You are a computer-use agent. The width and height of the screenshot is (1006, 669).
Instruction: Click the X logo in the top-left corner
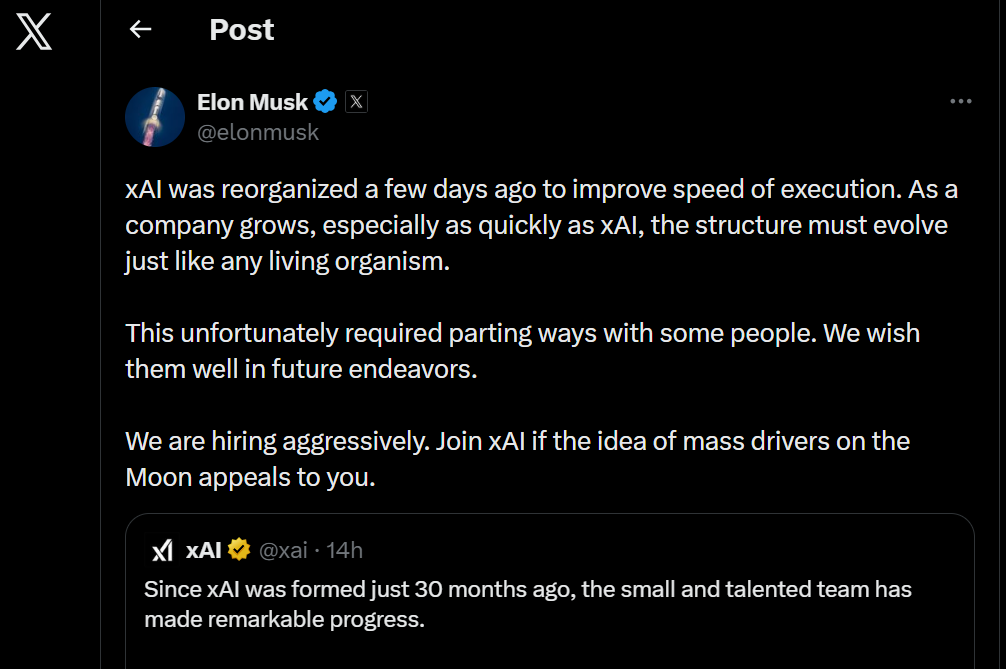pos(33,31)
